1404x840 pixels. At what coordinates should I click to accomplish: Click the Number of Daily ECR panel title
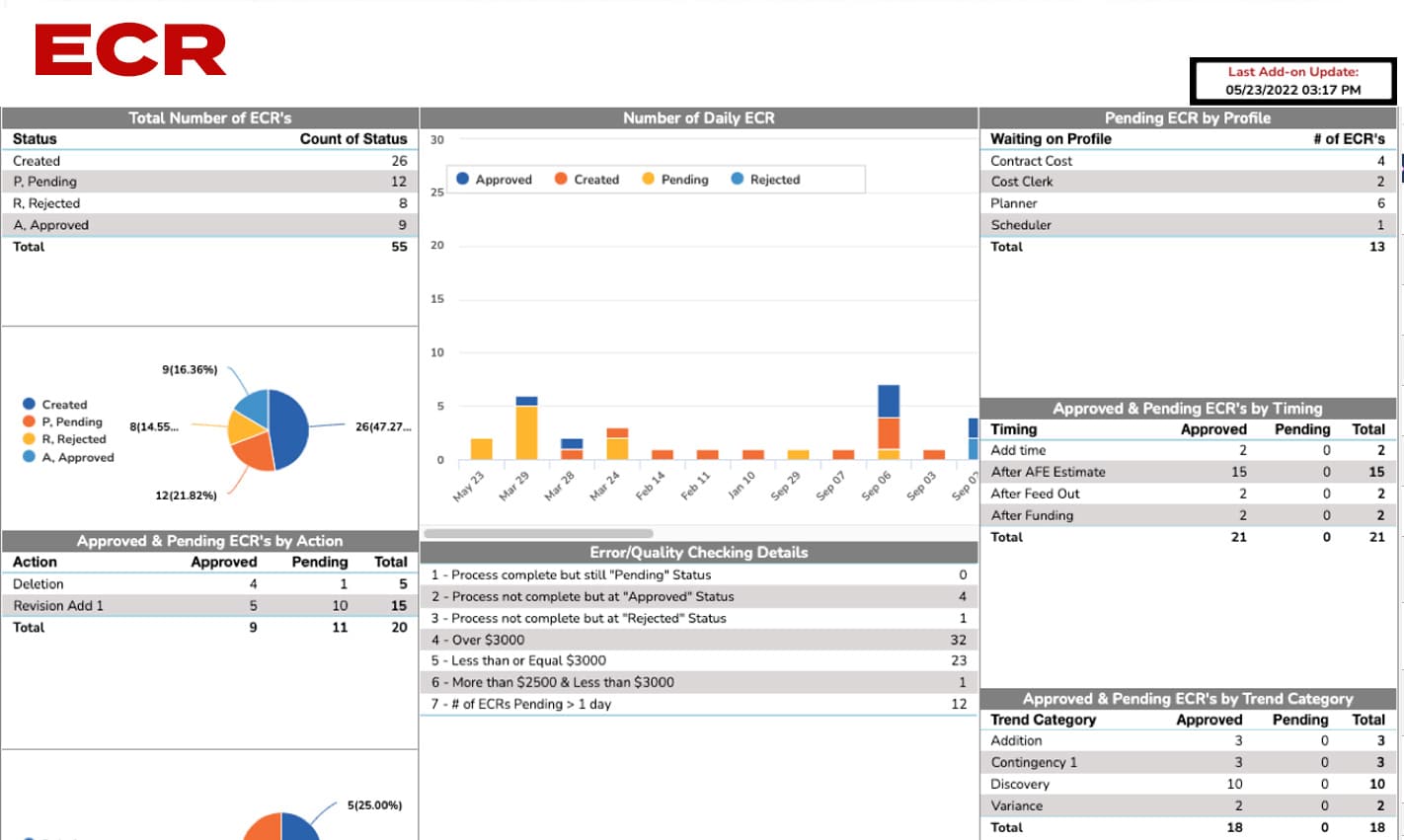[x=699, y=117]
